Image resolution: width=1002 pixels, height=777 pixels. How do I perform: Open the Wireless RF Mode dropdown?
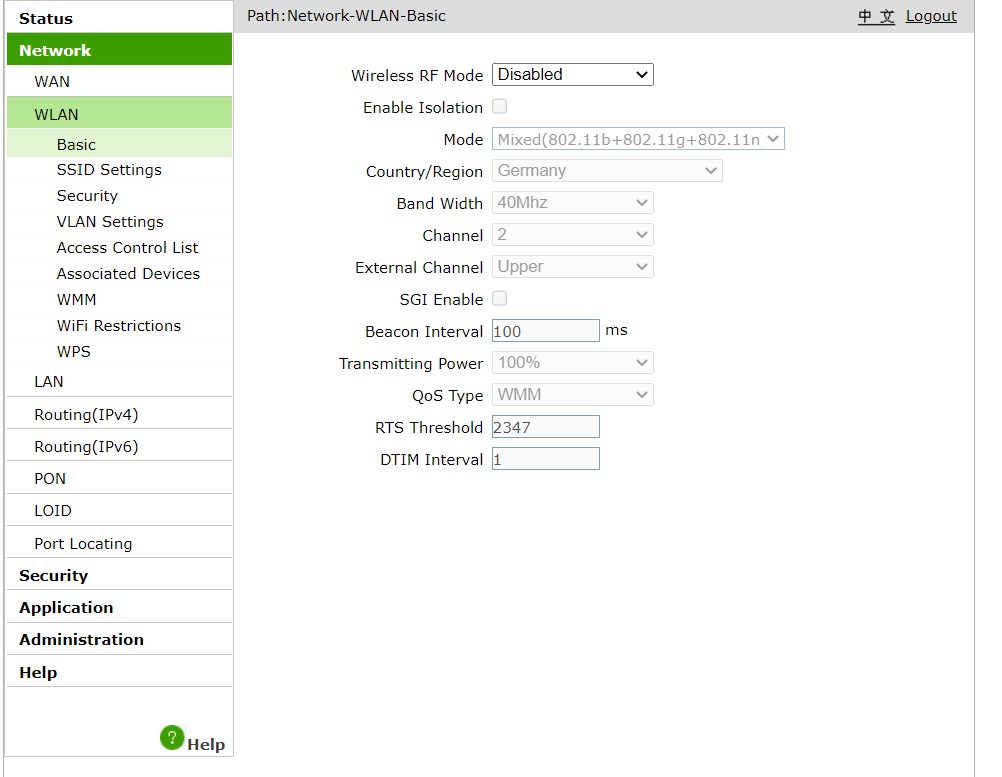click(572, 75)
